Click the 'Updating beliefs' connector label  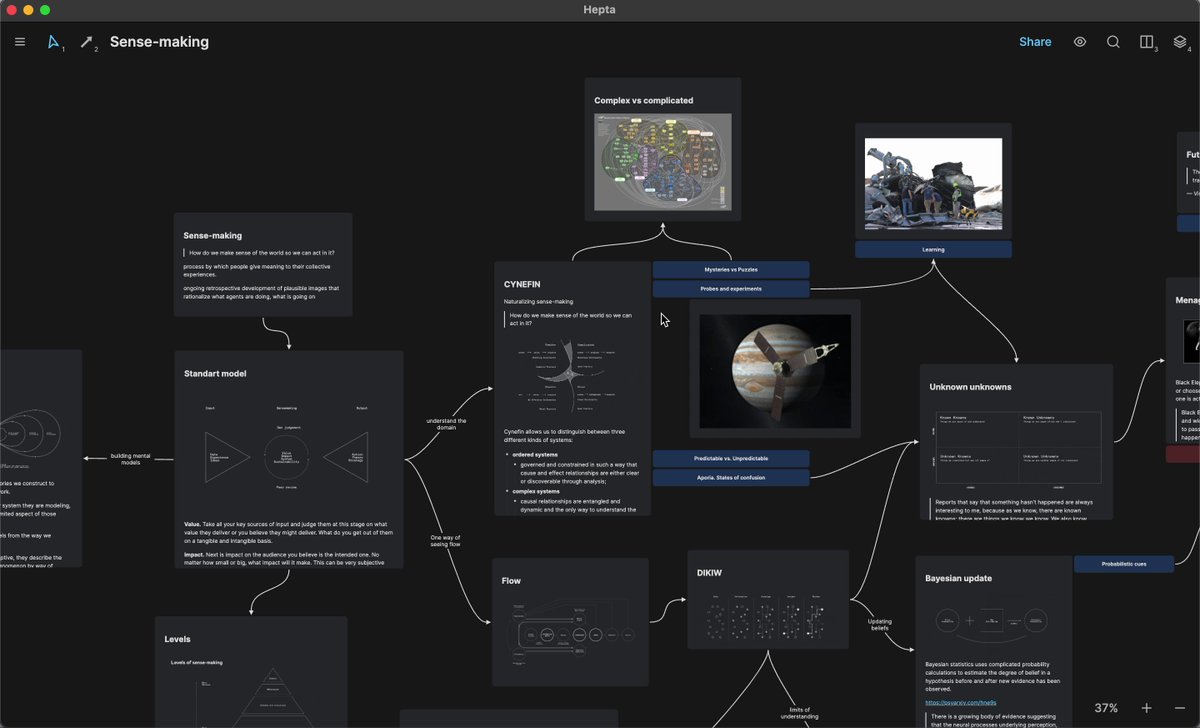[880, 625]
